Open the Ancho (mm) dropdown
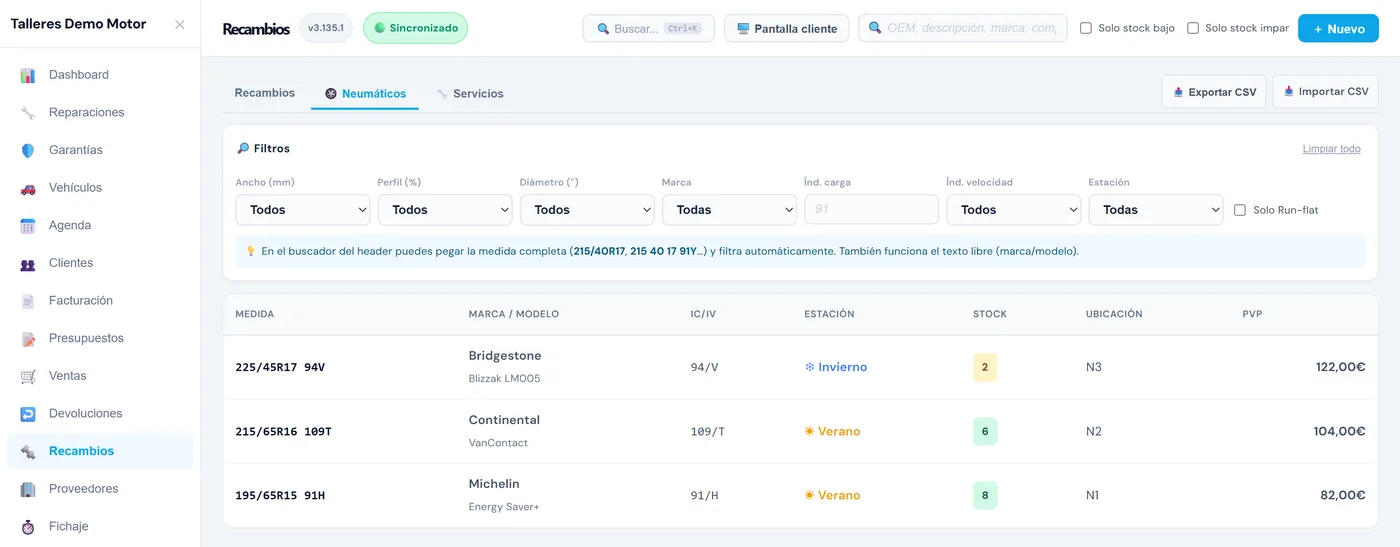Screen dimensions: 1400x547 click(303, 210)
